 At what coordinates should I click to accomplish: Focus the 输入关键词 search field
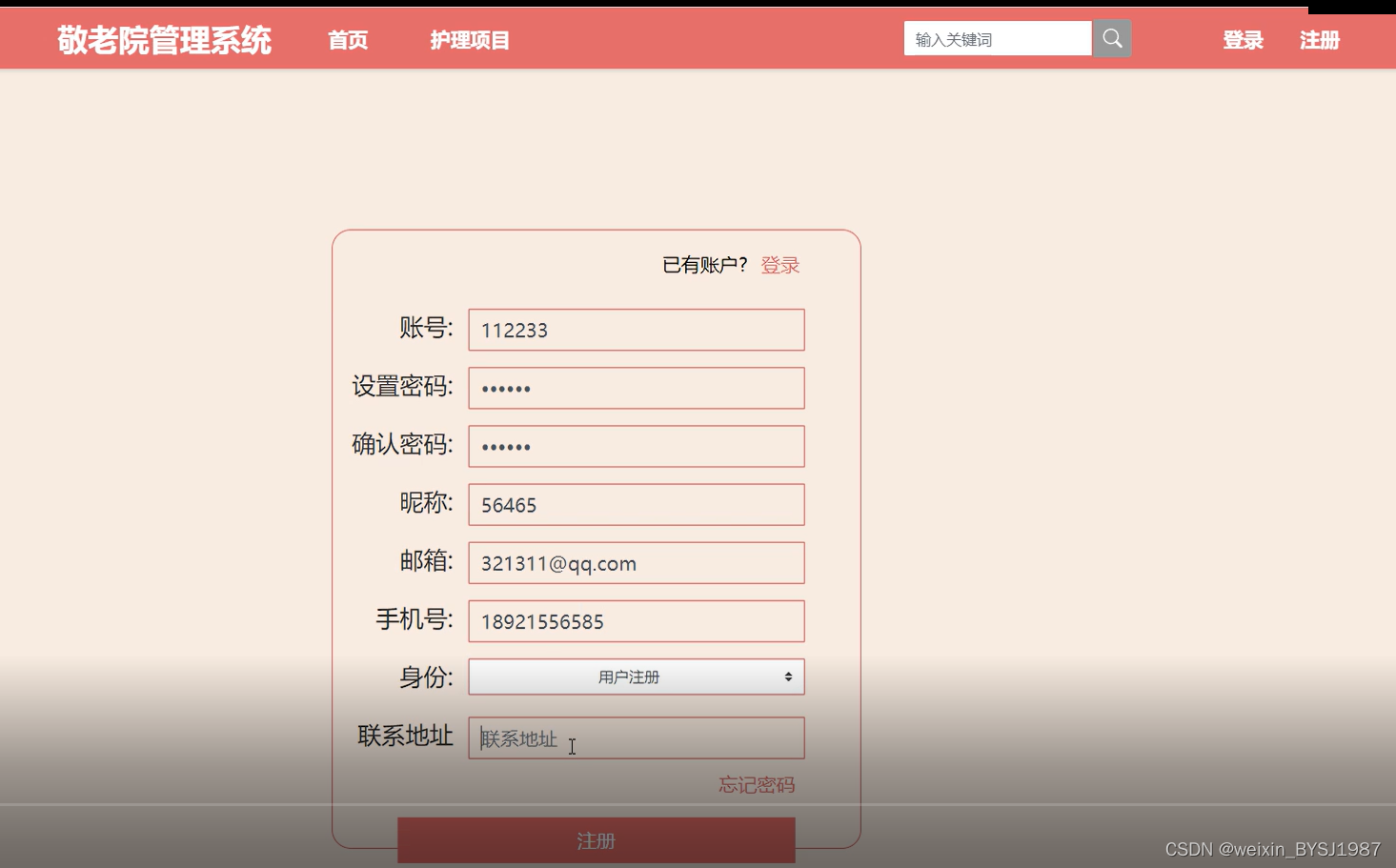998,39
